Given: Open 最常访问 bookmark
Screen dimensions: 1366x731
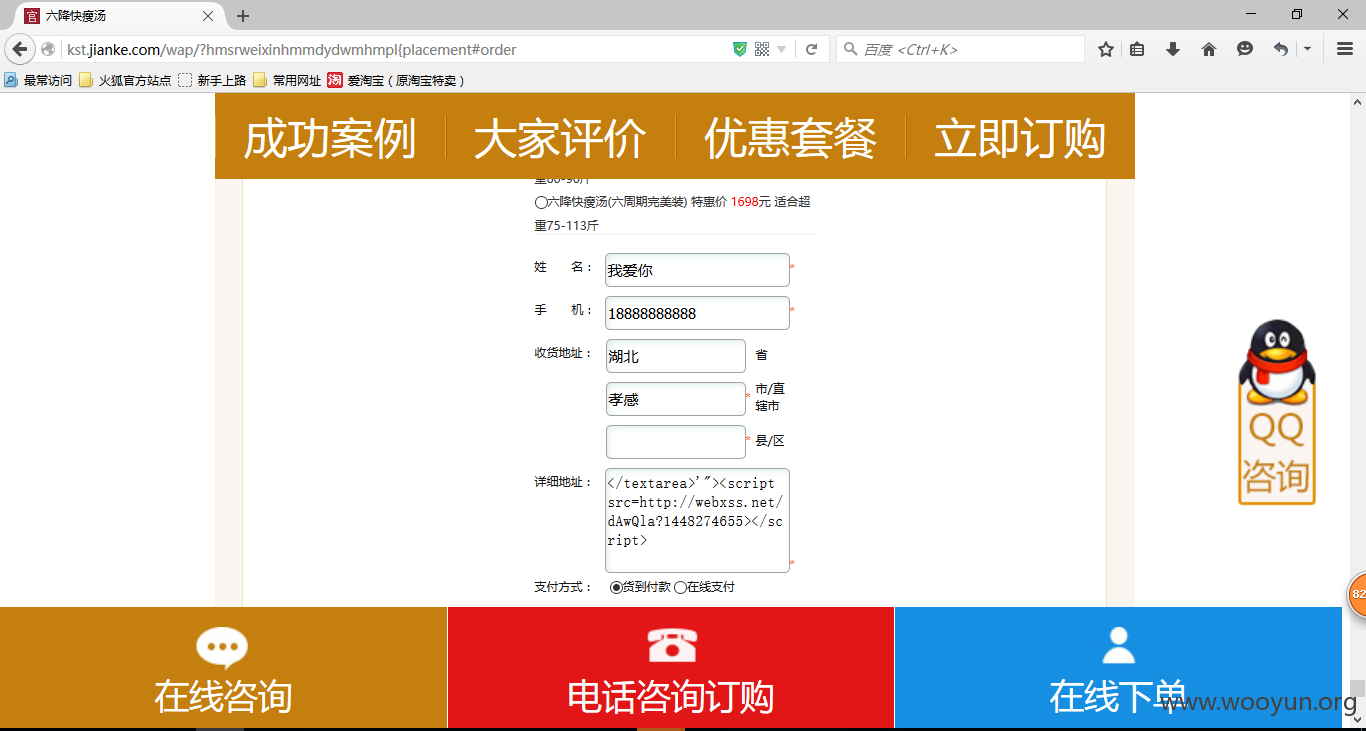Looking at the screenshot, I should [38, 80].
